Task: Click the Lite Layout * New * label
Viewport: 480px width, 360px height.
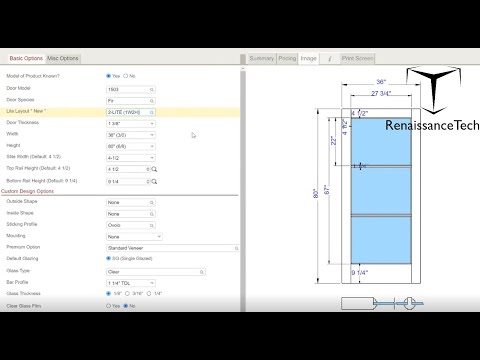Action: click(26, 111)
